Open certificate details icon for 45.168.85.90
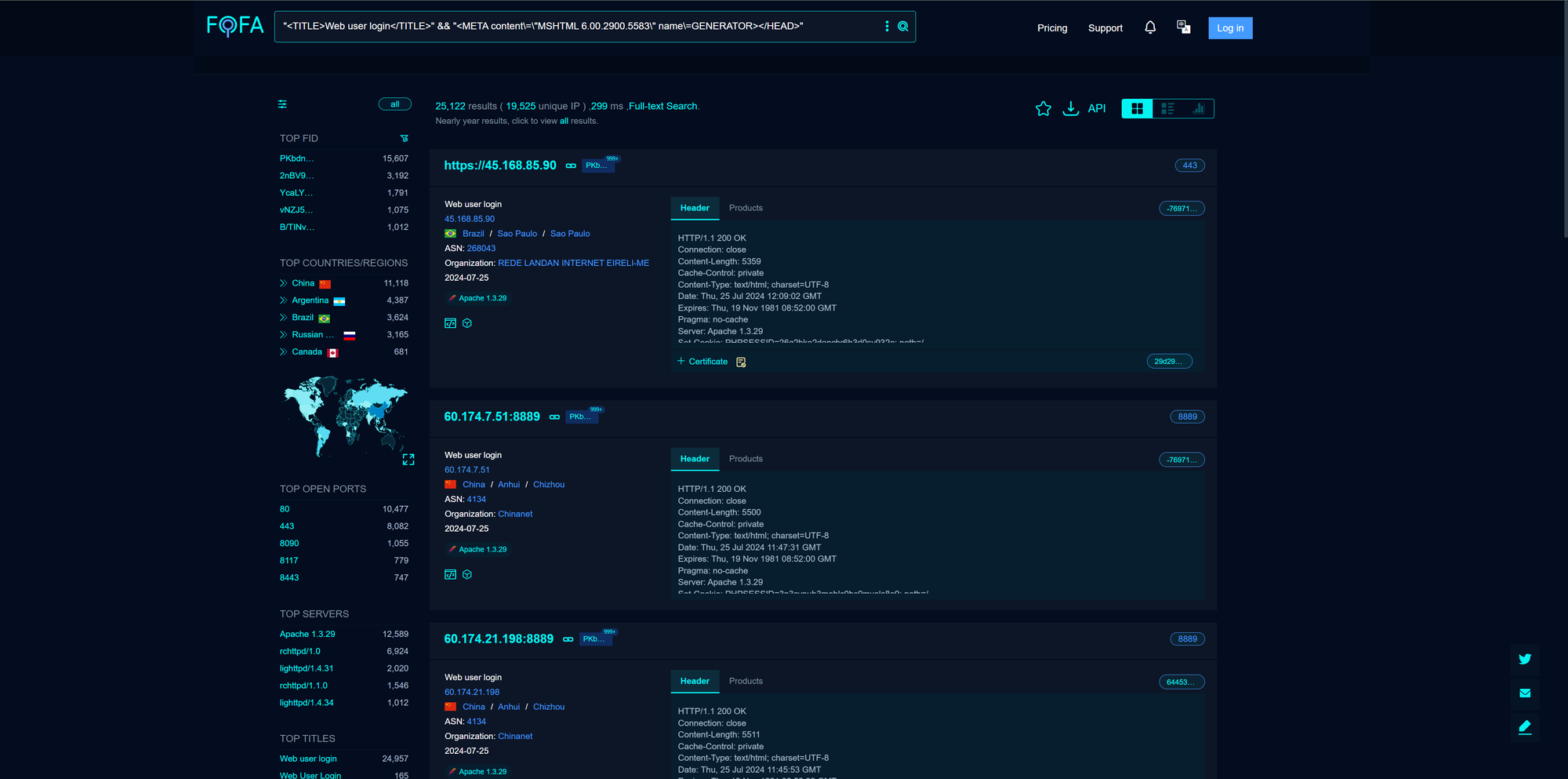This screenshot has width=1568, height=779. pyautogui.click(x=741, y=362)
